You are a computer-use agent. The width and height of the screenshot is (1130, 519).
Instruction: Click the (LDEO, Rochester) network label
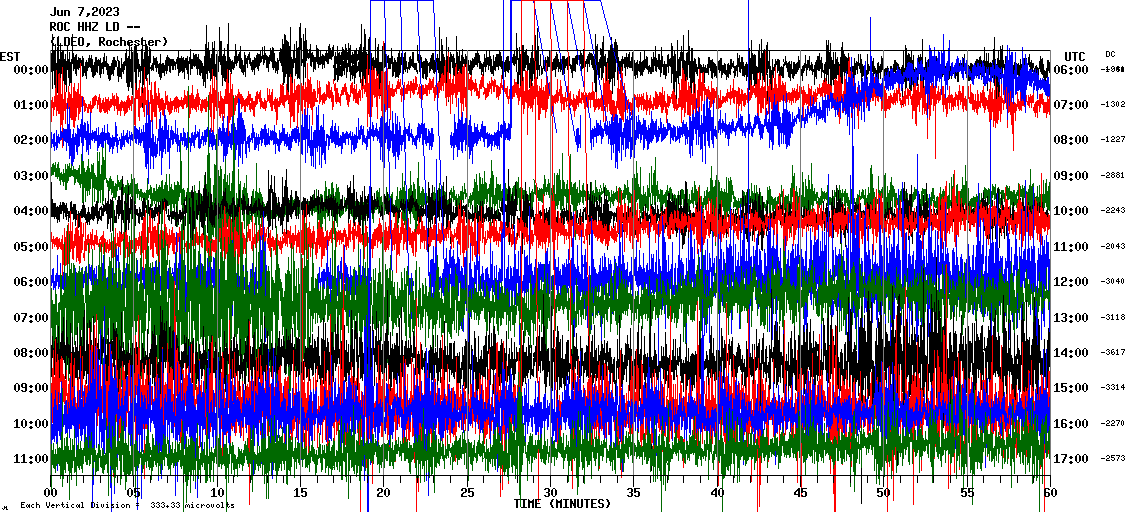[x=108, y=42]
